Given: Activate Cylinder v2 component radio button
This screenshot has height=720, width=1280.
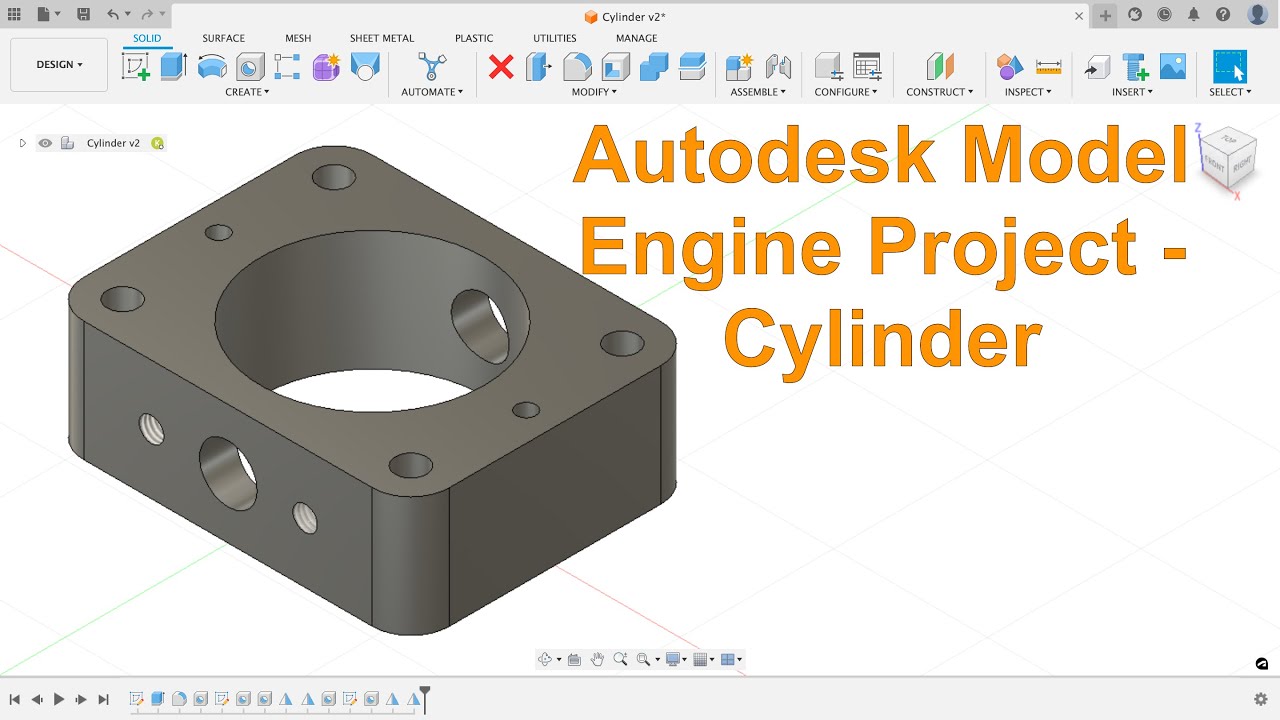Looking at the screenshot, I should pos(157,143).
